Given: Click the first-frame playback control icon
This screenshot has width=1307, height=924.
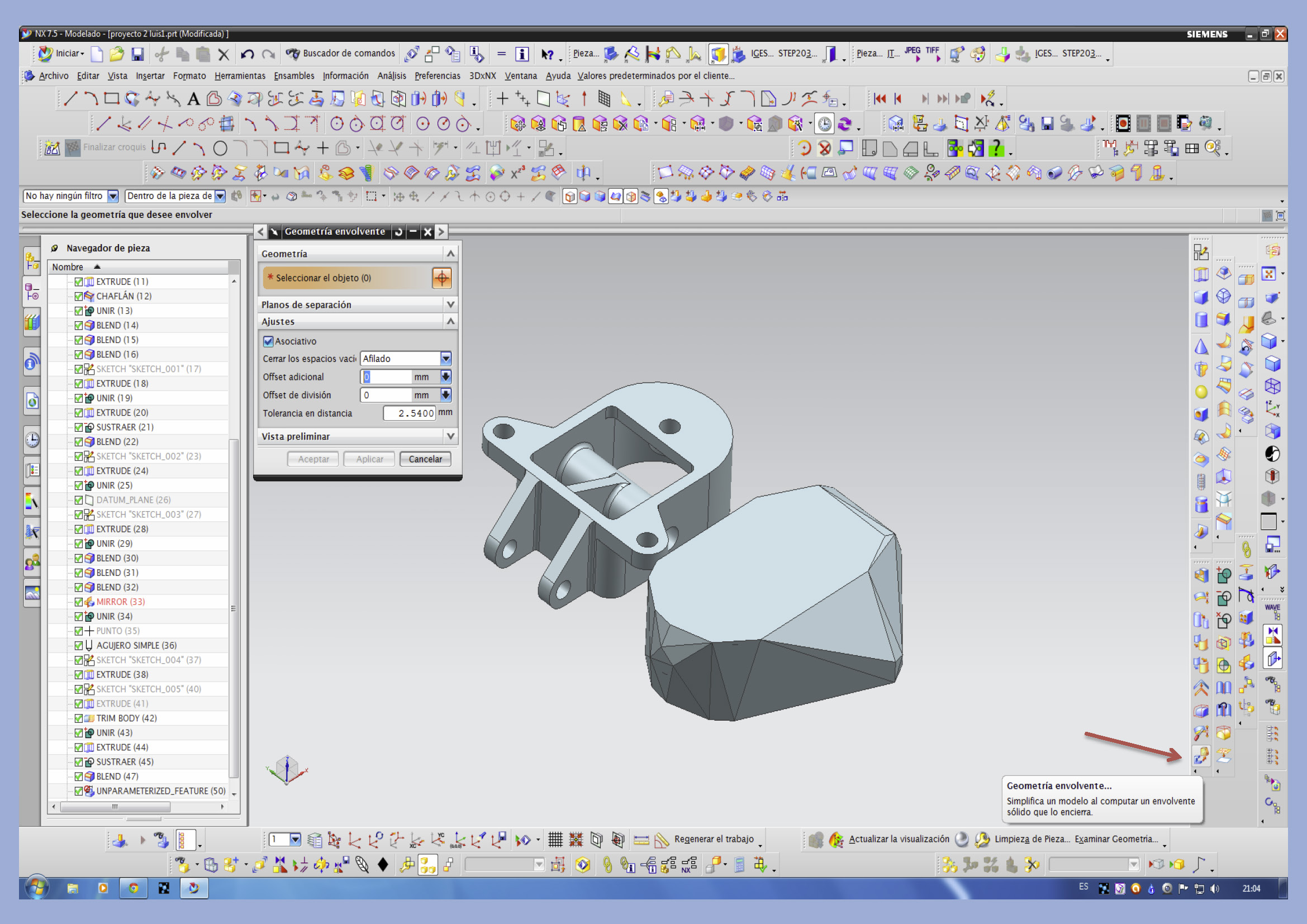Looking at the screenshot, I should click(880, 99).
